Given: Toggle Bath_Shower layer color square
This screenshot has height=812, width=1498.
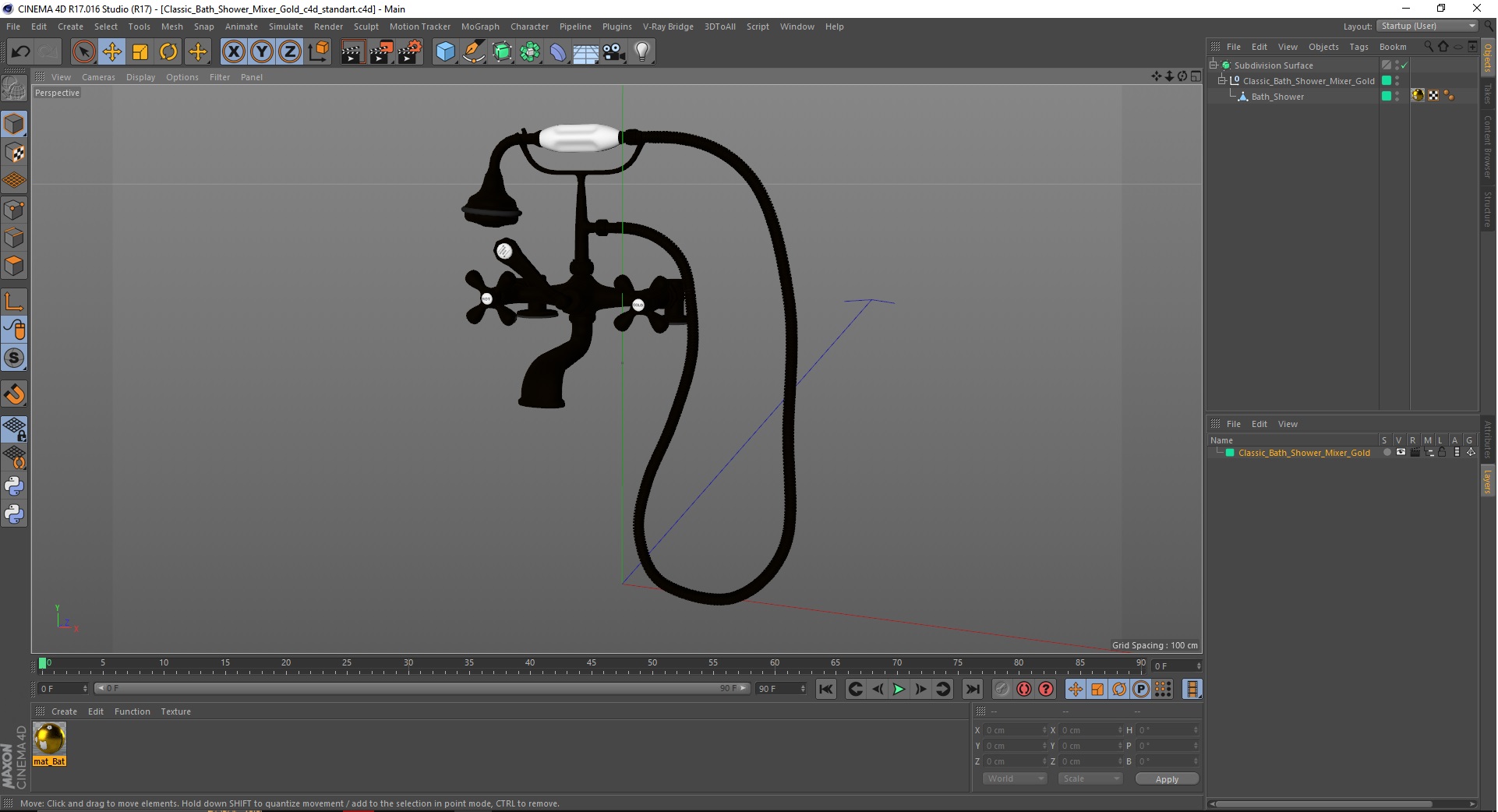Looking at the screenshot, I should tap(1387, 97).
